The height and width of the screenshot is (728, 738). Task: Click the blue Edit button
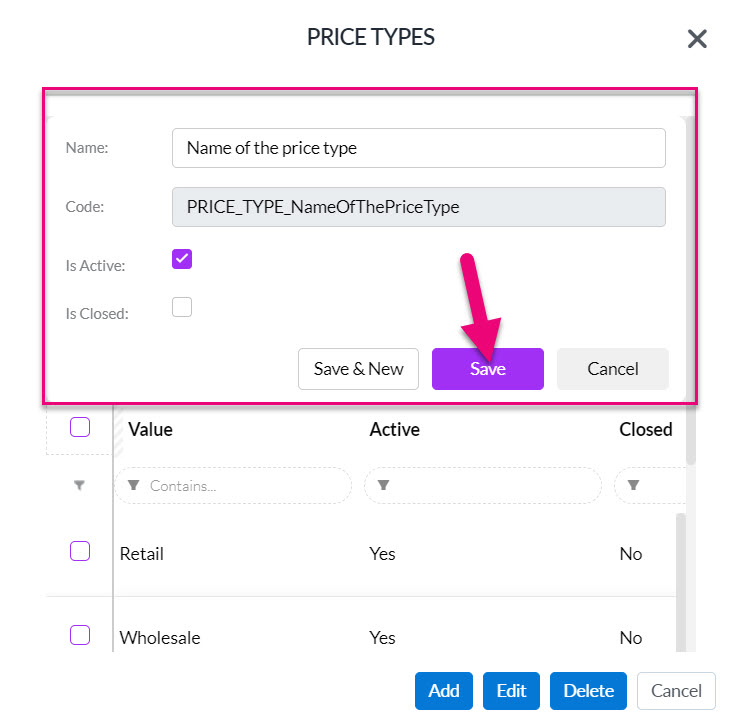[511, 691]
